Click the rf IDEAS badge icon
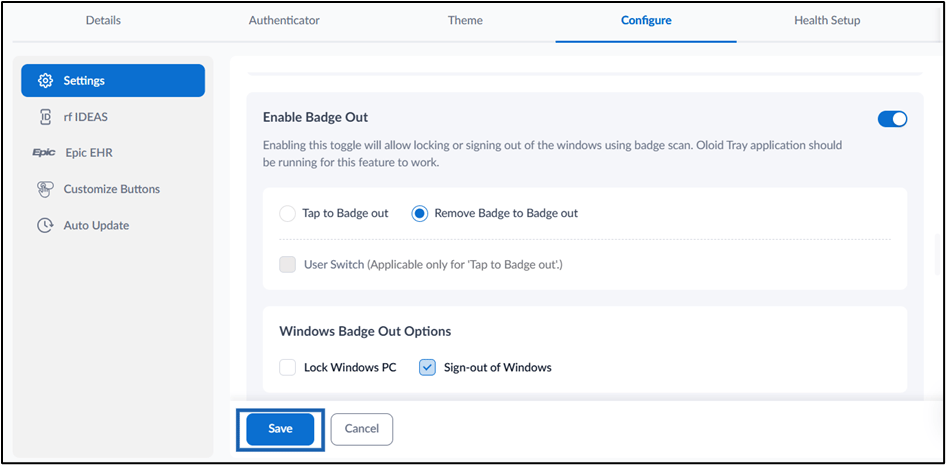 [45, 117]
